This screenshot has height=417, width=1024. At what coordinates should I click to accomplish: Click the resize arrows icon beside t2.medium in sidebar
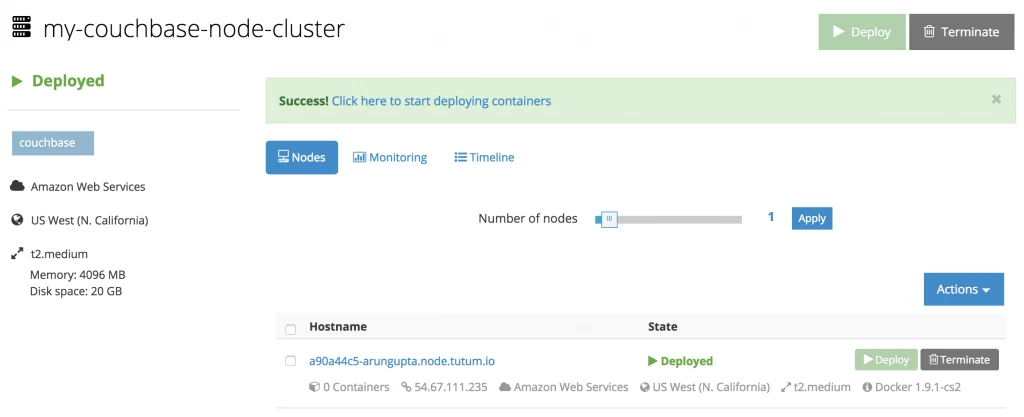[18, 255]
